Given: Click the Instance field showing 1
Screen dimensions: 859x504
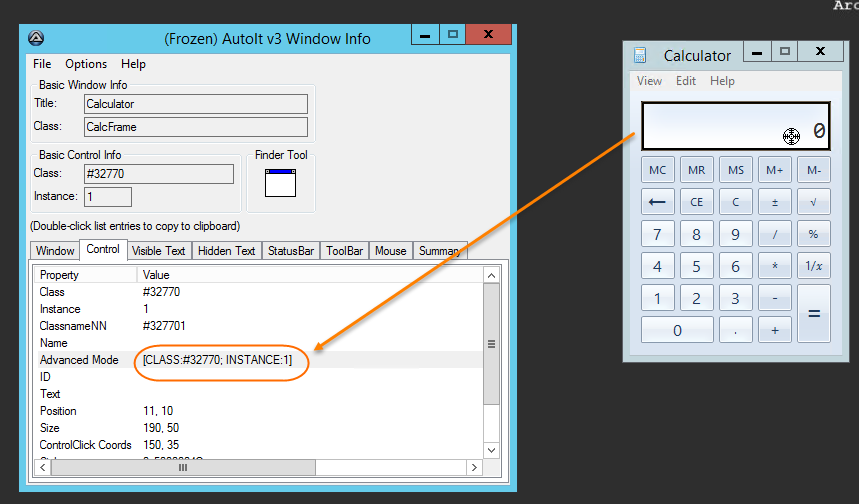Looking at the screenshot, I should 108,197.
